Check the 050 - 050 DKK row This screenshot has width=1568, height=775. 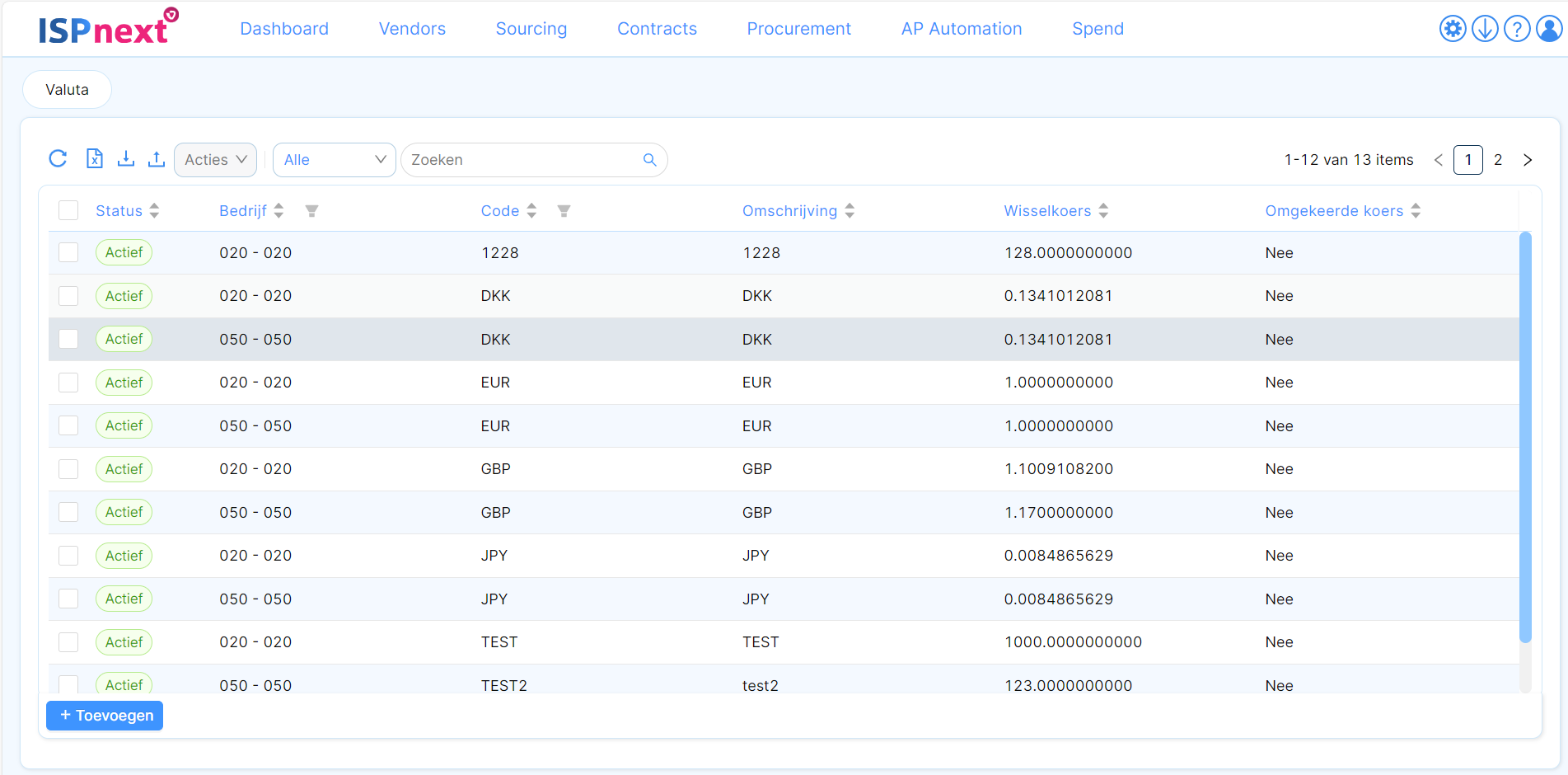[x=68, y=339]
